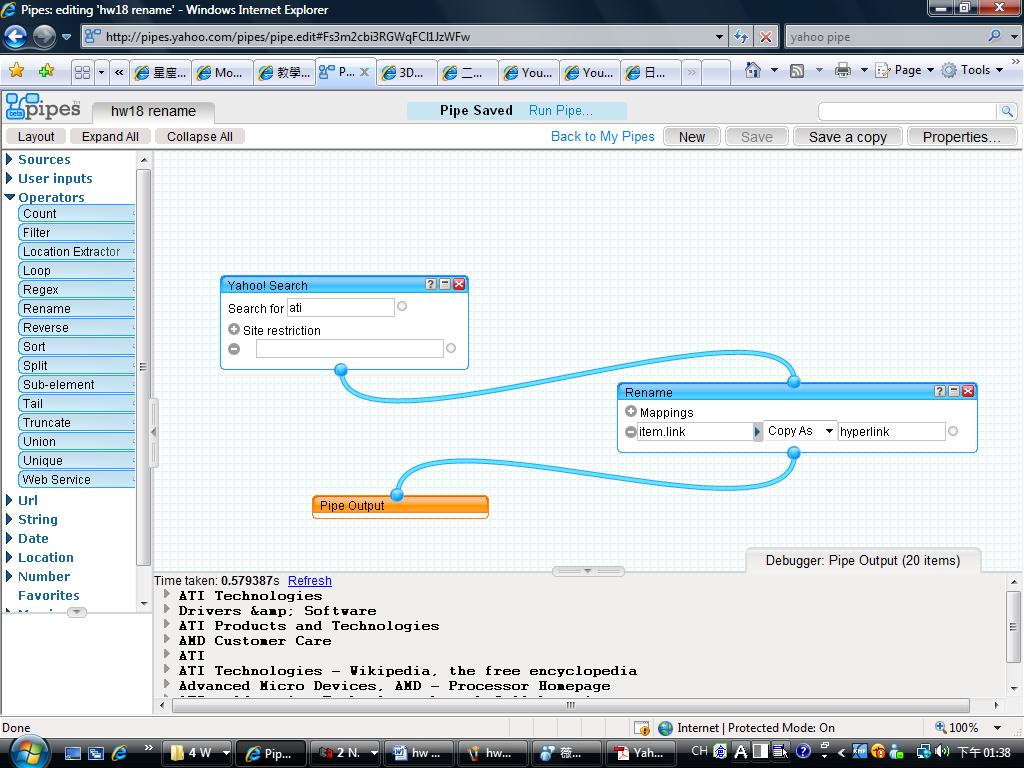Click the module library vertical scrollbar
The height and width of the screenshot is (768, 1024).
click(144, 366)
